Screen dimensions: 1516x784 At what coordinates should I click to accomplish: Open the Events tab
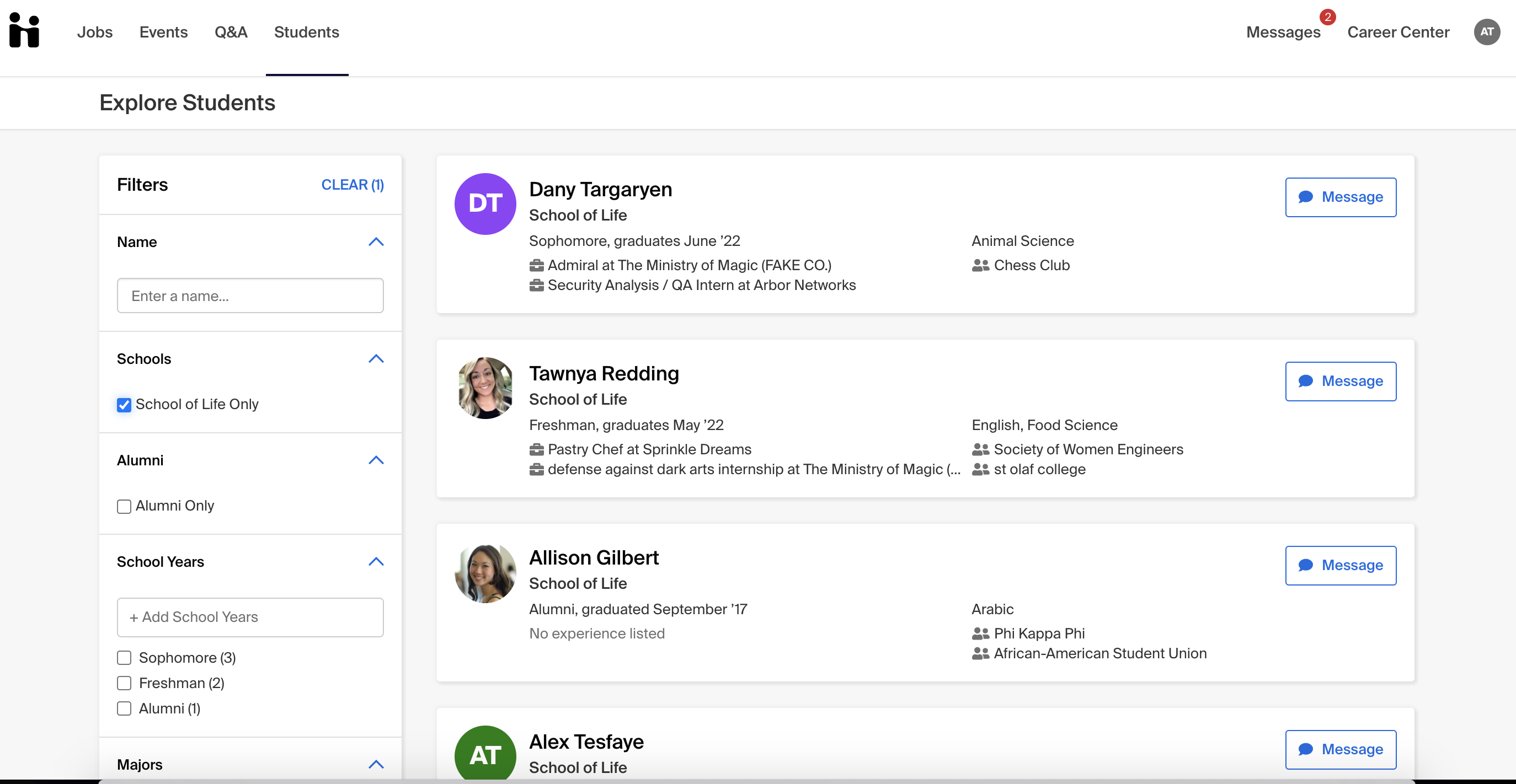tap(163, 33)
